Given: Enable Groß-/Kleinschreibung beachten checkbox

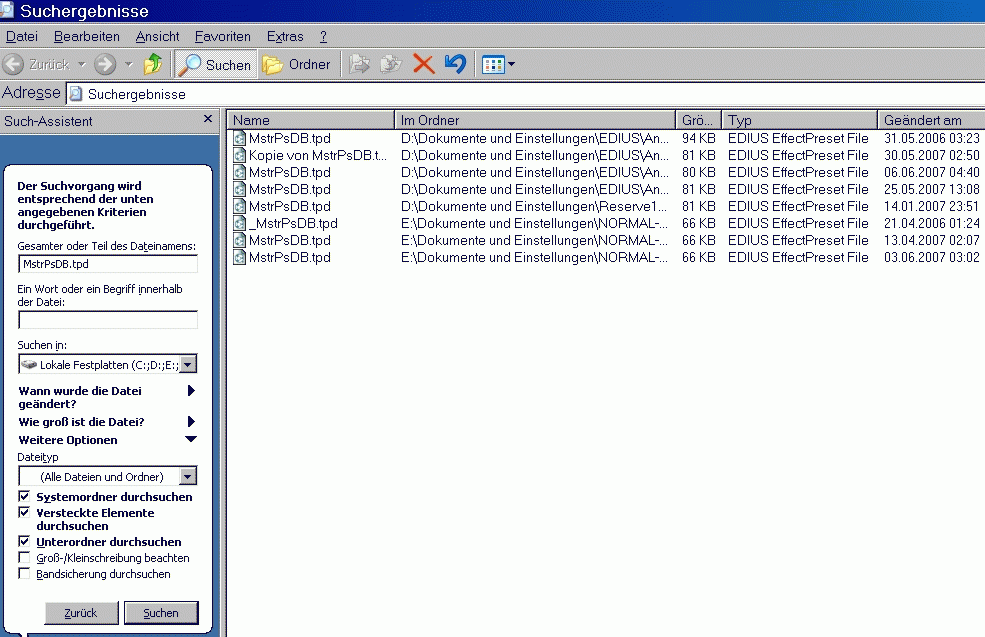Looking at the screenshot, I should tap(24, 557).
